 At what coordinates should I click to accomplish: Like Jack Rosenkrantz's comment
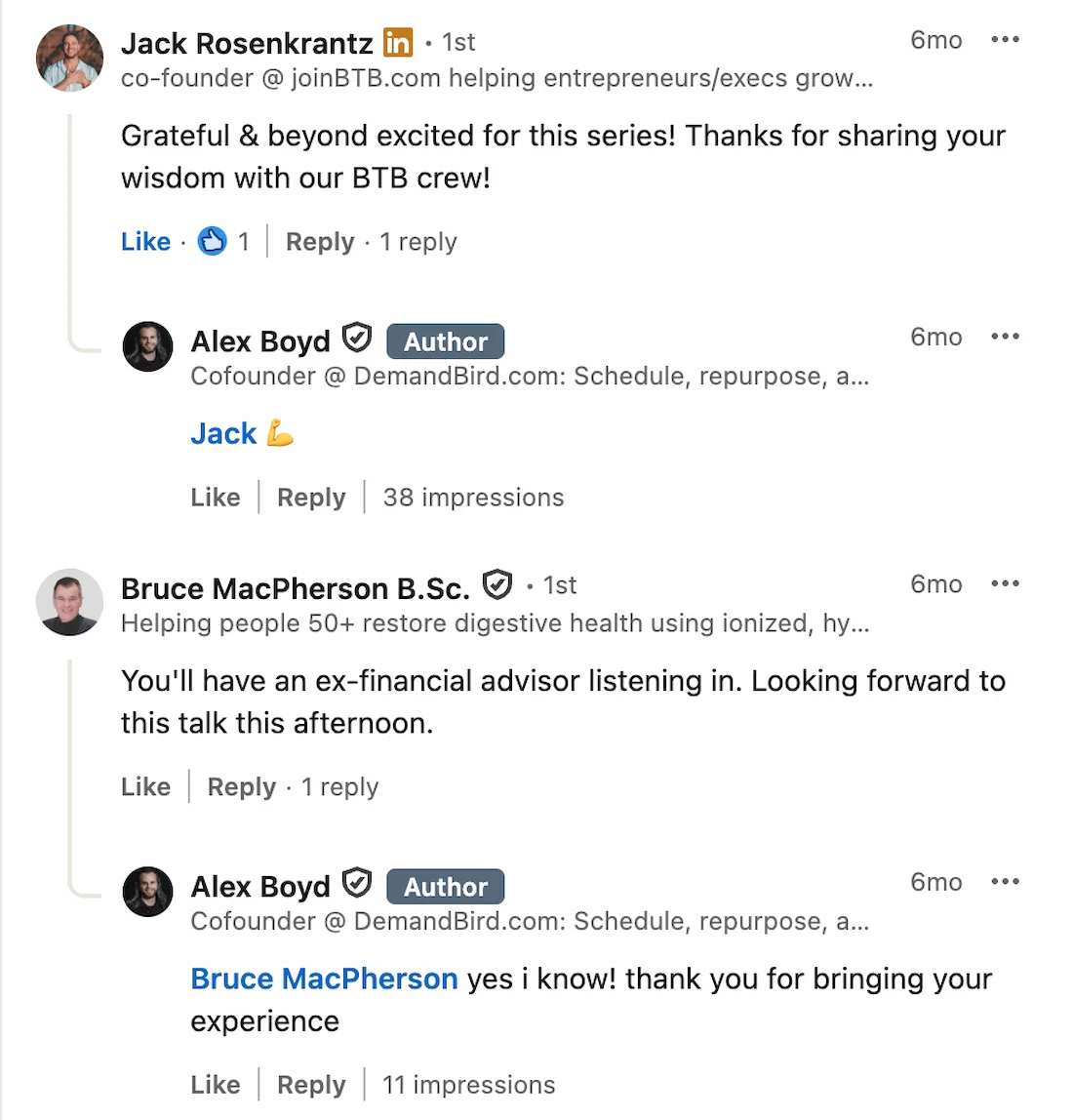(144, 241)
